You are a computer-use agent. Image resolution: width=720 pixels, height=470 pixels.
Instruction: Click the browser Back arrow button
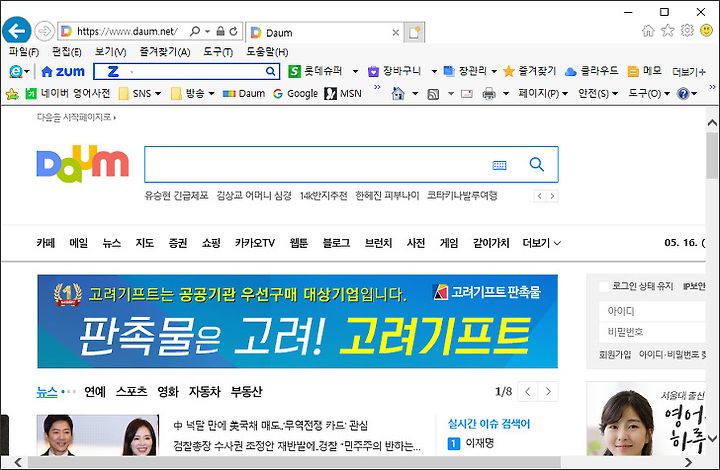17,31
